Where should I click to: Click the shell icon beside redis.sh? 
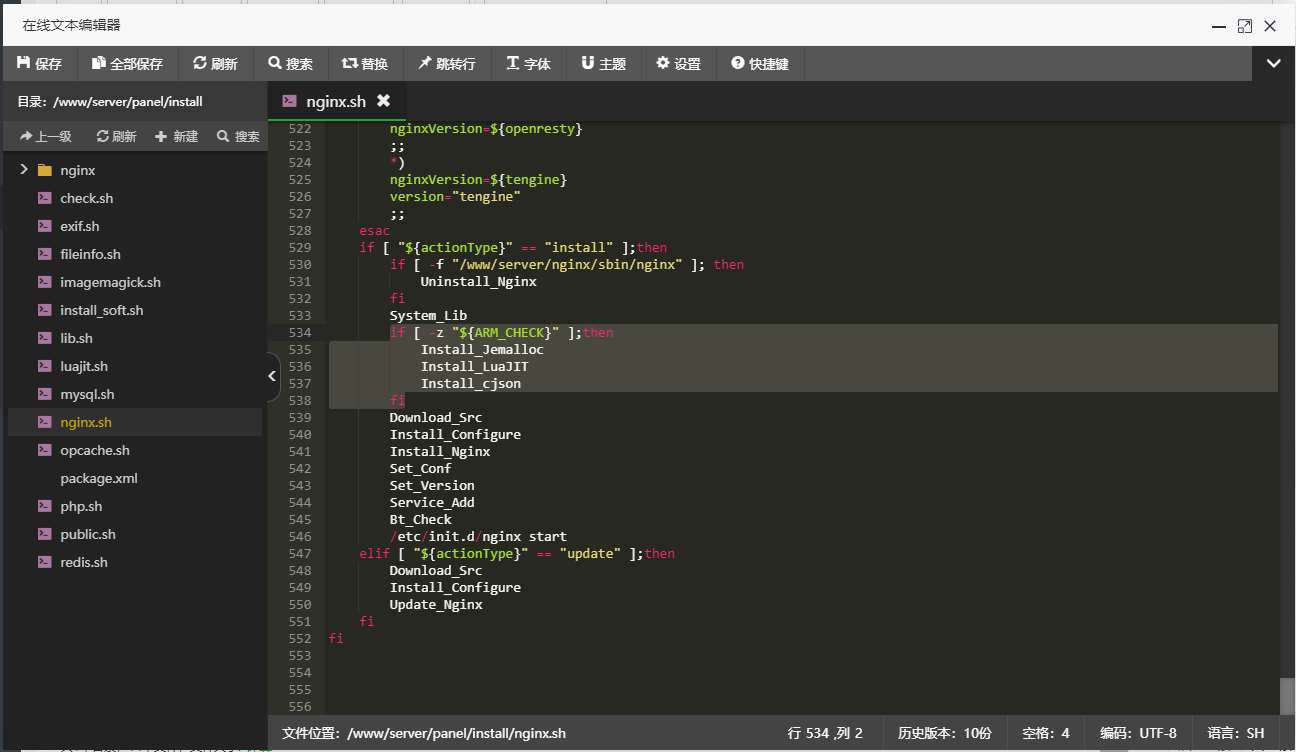44,562
